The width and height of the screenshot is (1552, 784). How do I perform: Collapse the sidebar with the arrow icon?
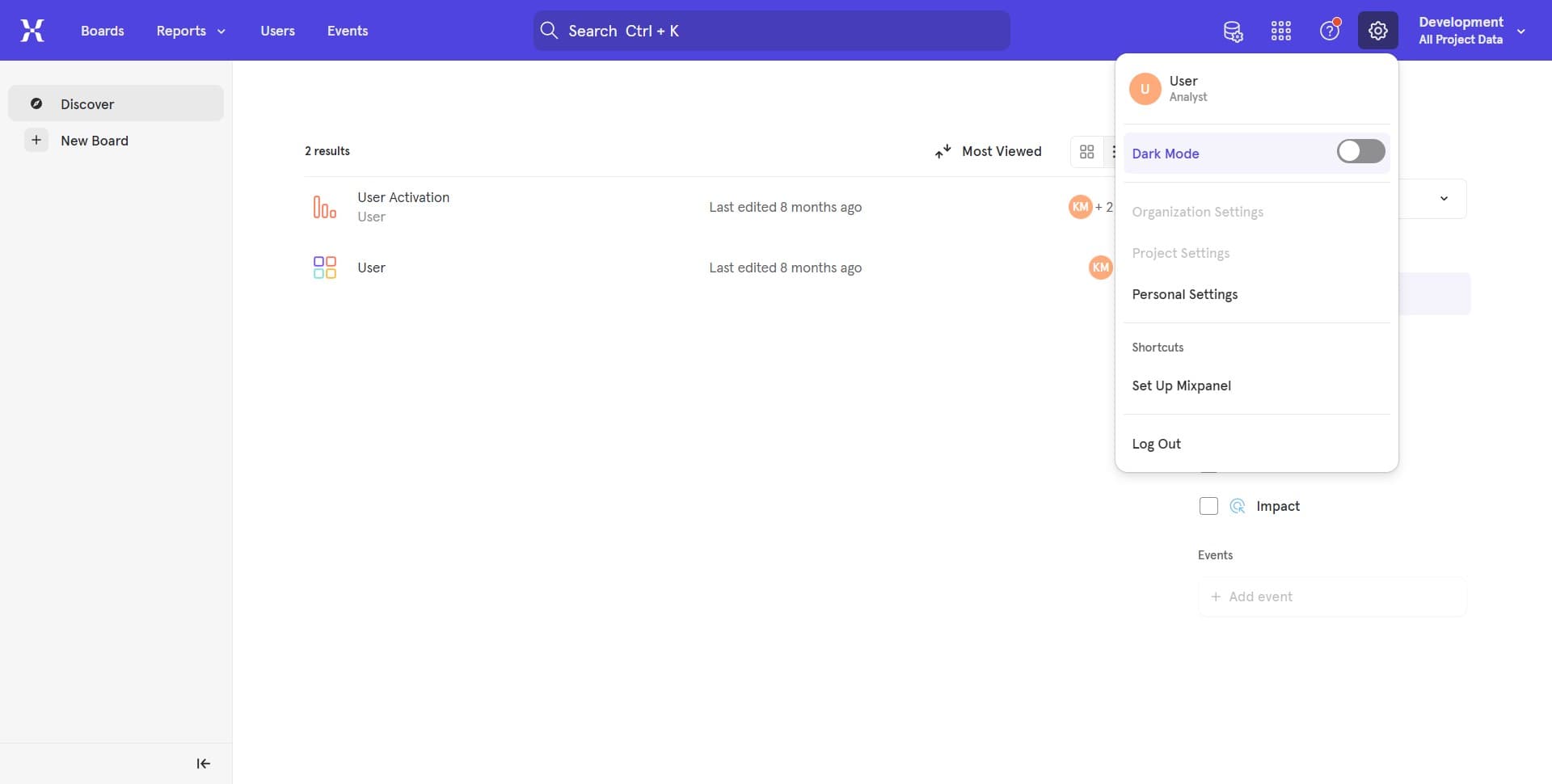204,764
